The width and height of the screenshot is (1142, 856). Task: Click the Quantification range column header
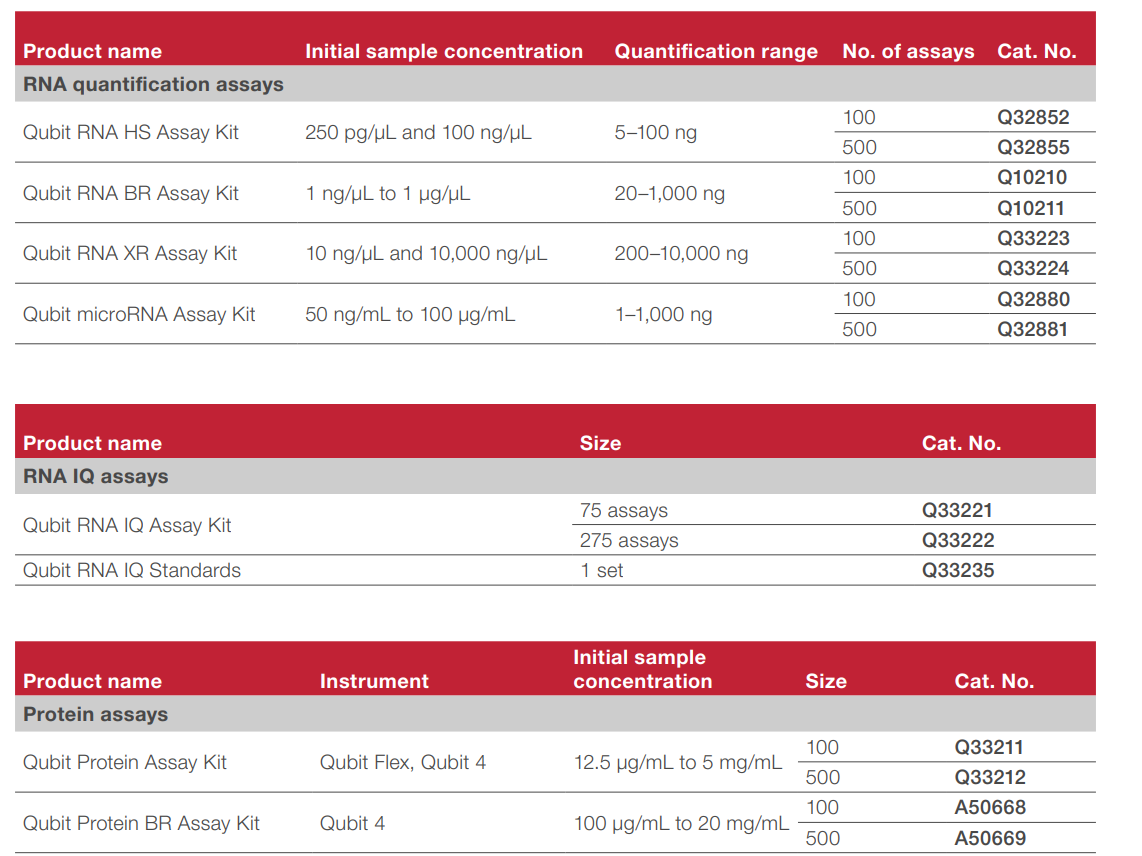[716, 52]
